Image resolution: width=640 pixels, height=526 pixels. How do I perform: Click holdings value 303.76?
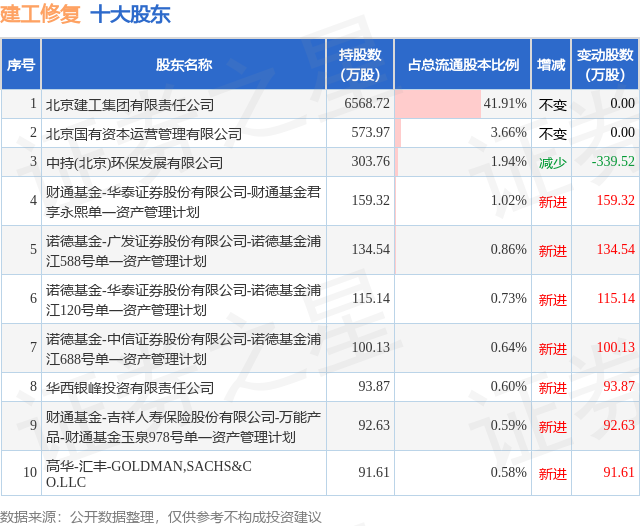[370, 161]
